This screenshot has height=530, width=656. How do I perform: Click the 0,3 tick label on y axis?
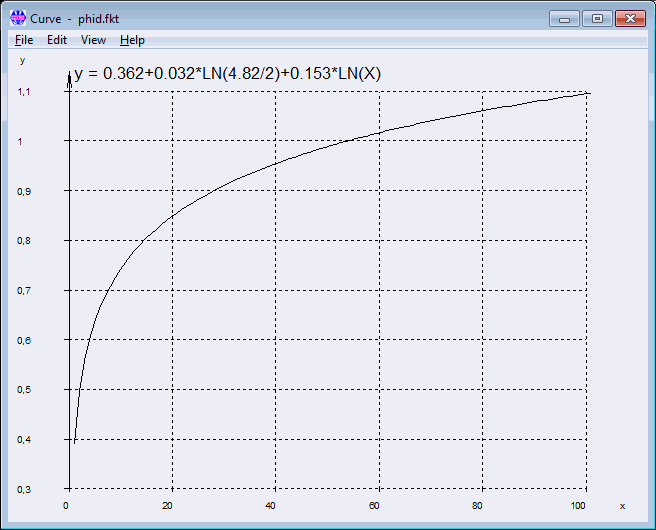(x=25, y=489)
